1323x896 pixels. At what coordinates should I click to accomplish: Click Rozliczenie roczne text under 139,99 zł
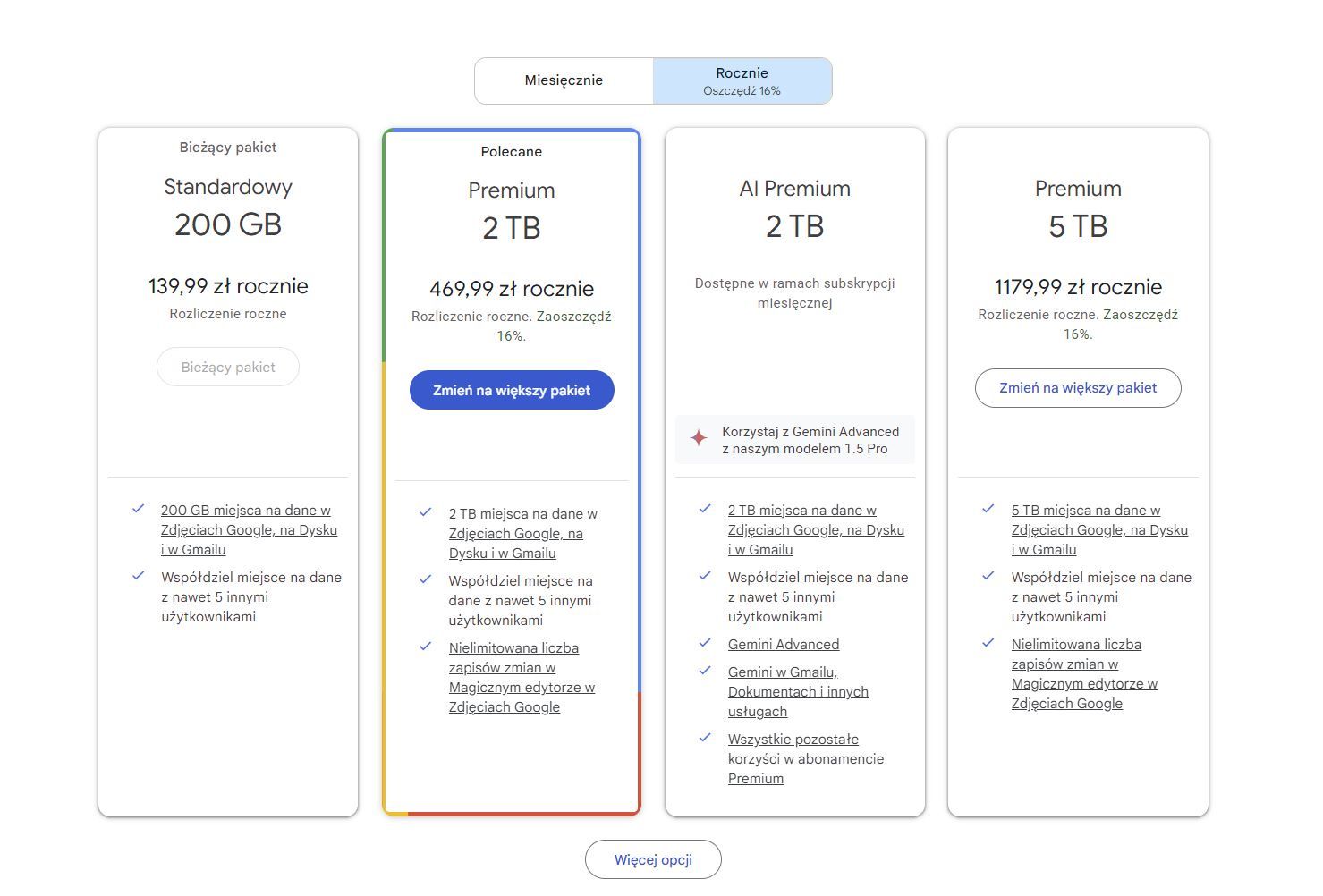228,314
